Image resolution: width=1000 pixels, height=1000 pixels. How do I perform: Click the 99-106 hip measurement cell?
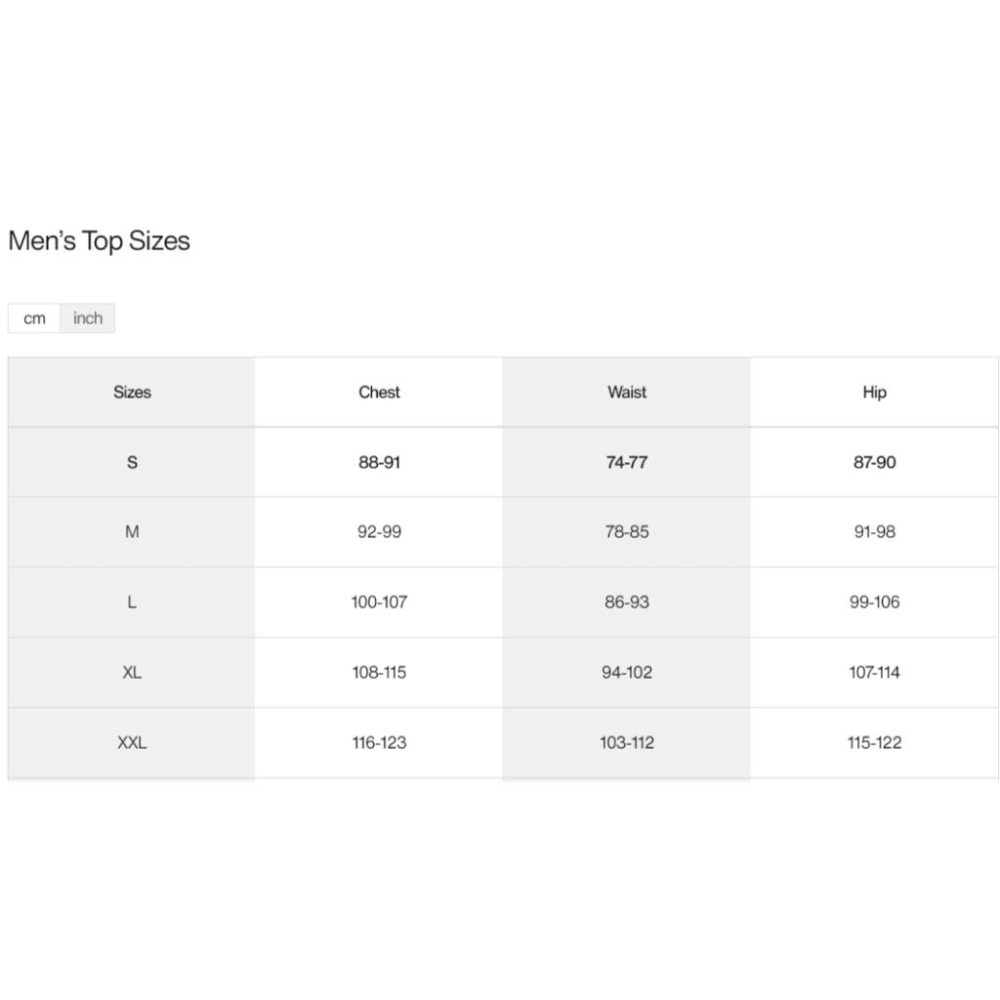click(x=874, y=602)
